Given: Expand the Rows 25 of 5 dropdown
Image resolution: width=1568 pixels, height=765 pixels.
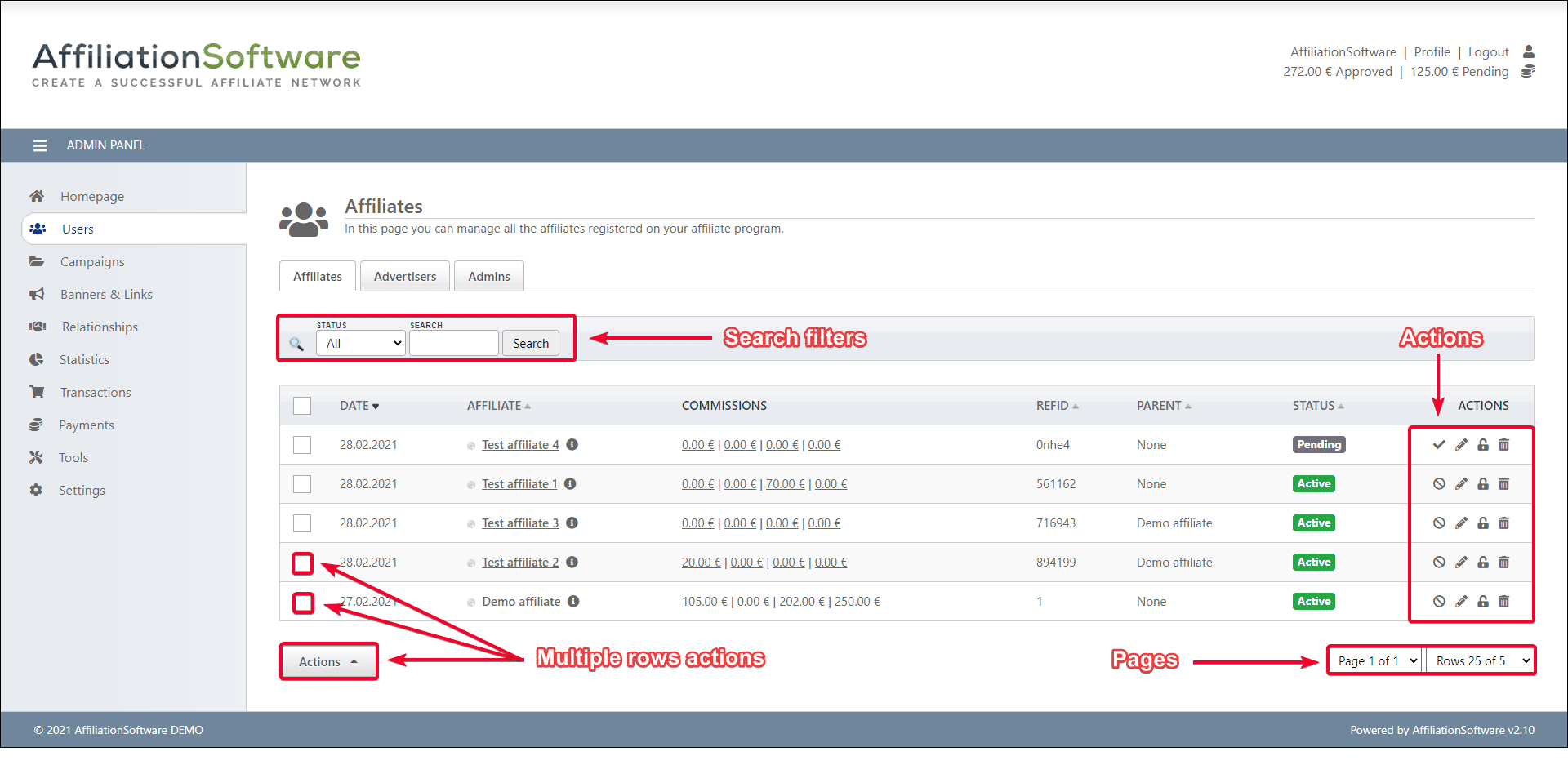Looking at the screenshot, I should coord(1481,661).
